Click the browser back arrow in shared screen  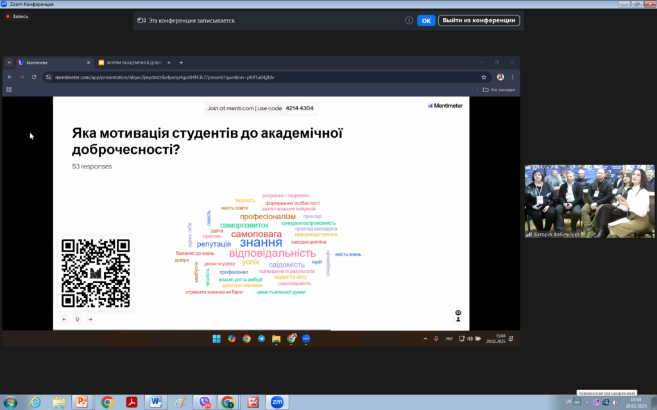(11, 76)
